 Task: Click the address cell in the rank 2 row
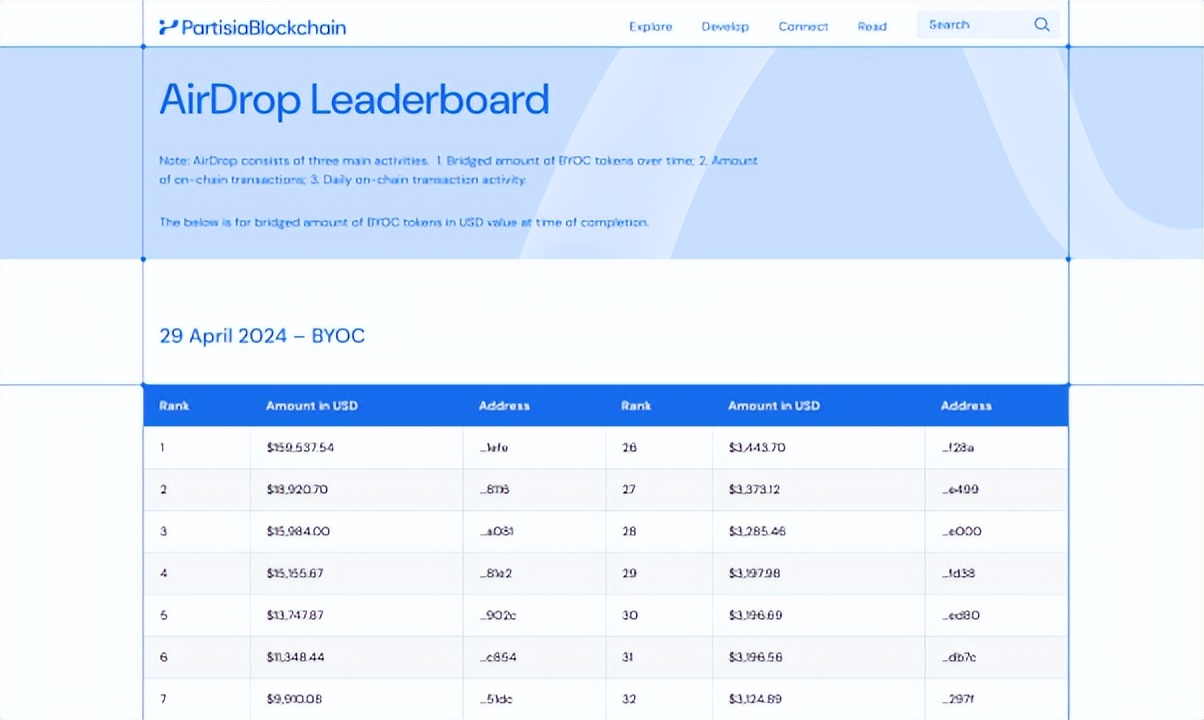(535, 490)
